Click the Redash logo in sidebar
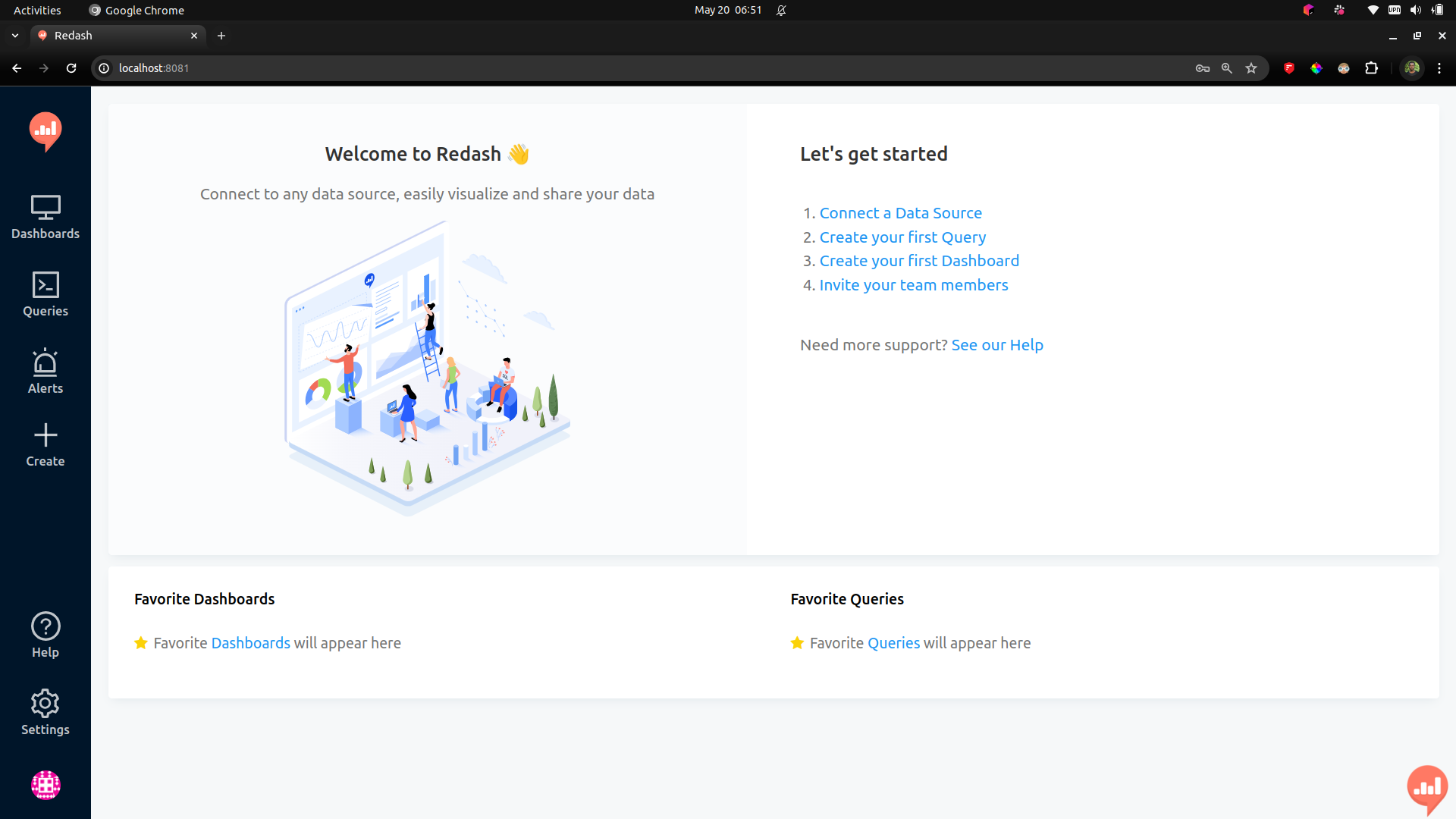The width and height of the screenshot is (1456, 819). [45, 130]
